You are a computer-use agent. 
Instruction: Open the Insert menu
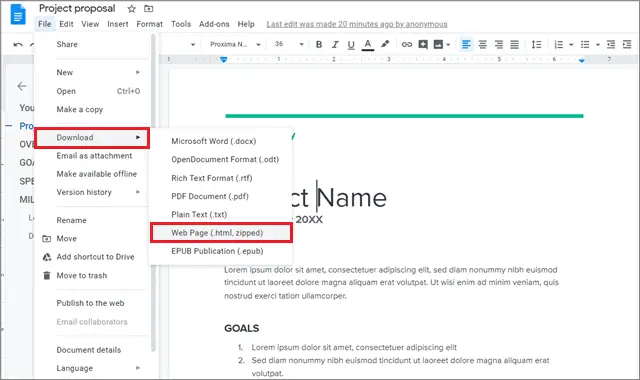tap(118, 24)
